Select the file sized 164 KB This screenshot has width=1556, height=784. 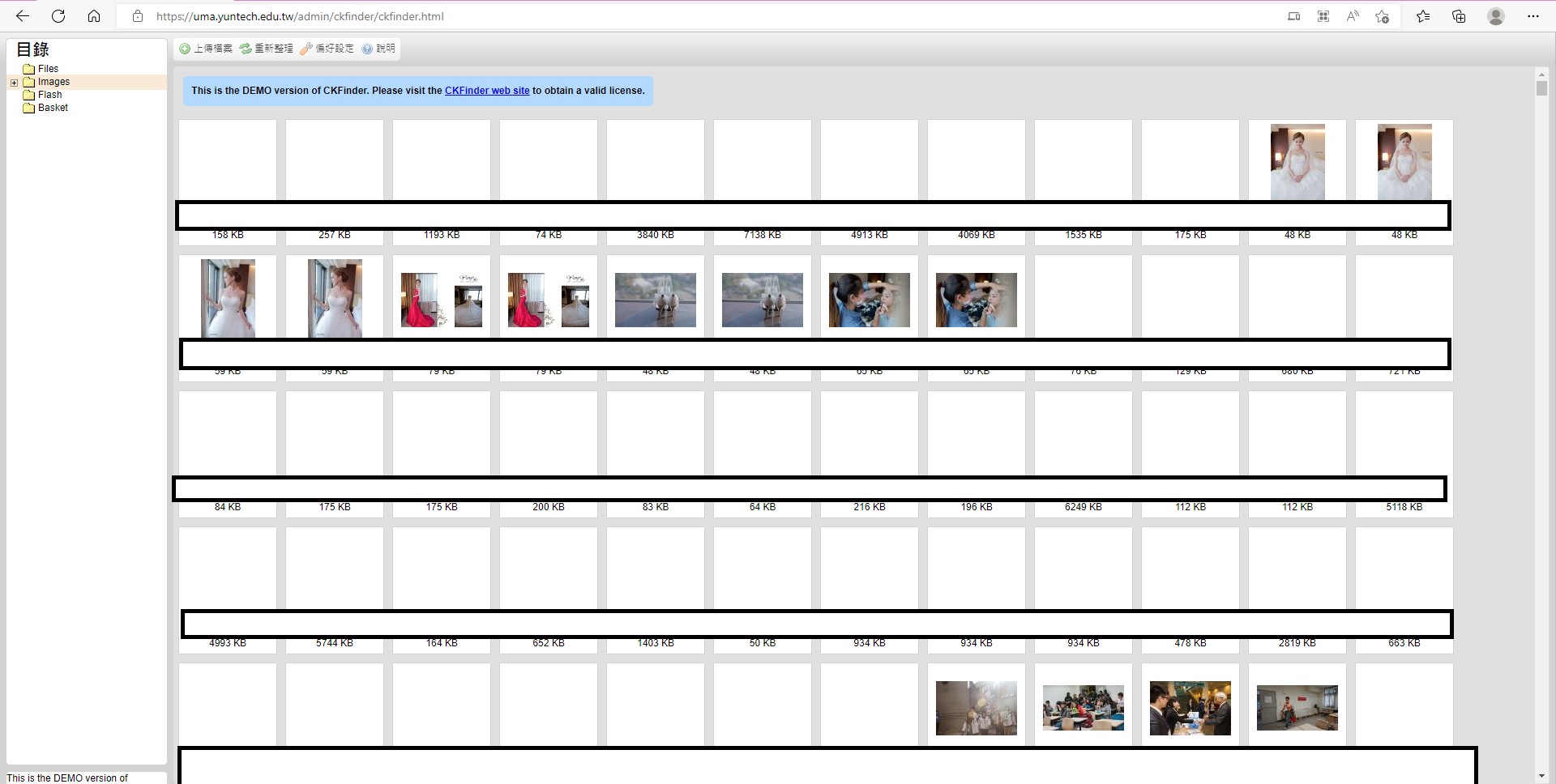click(x=442, y=590)
